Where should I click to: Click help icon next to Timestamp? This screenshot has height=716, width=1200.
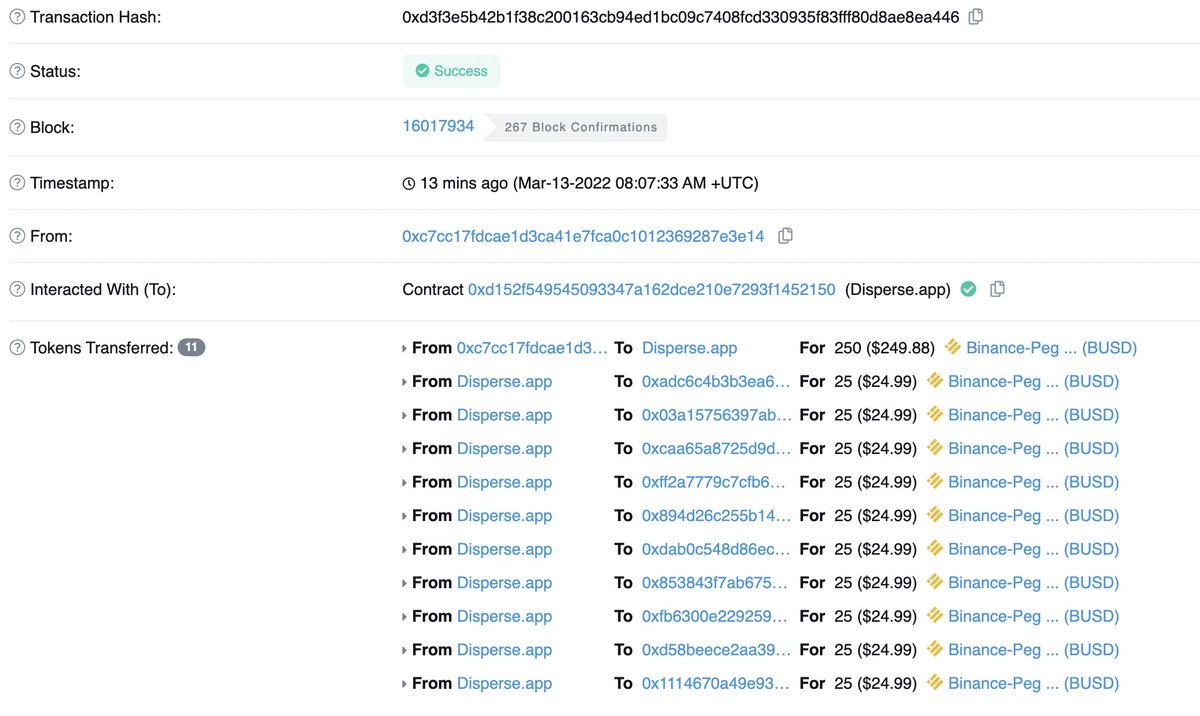(17, 183)
